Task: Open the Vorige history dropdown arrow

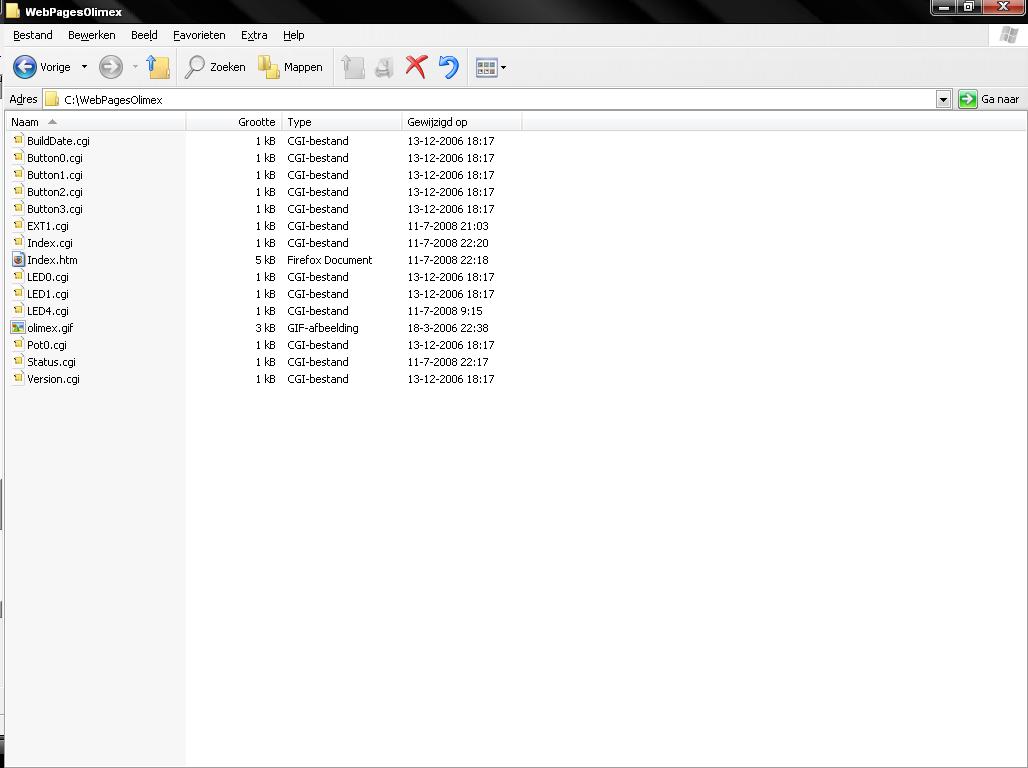Action: [x=84, y=67]
